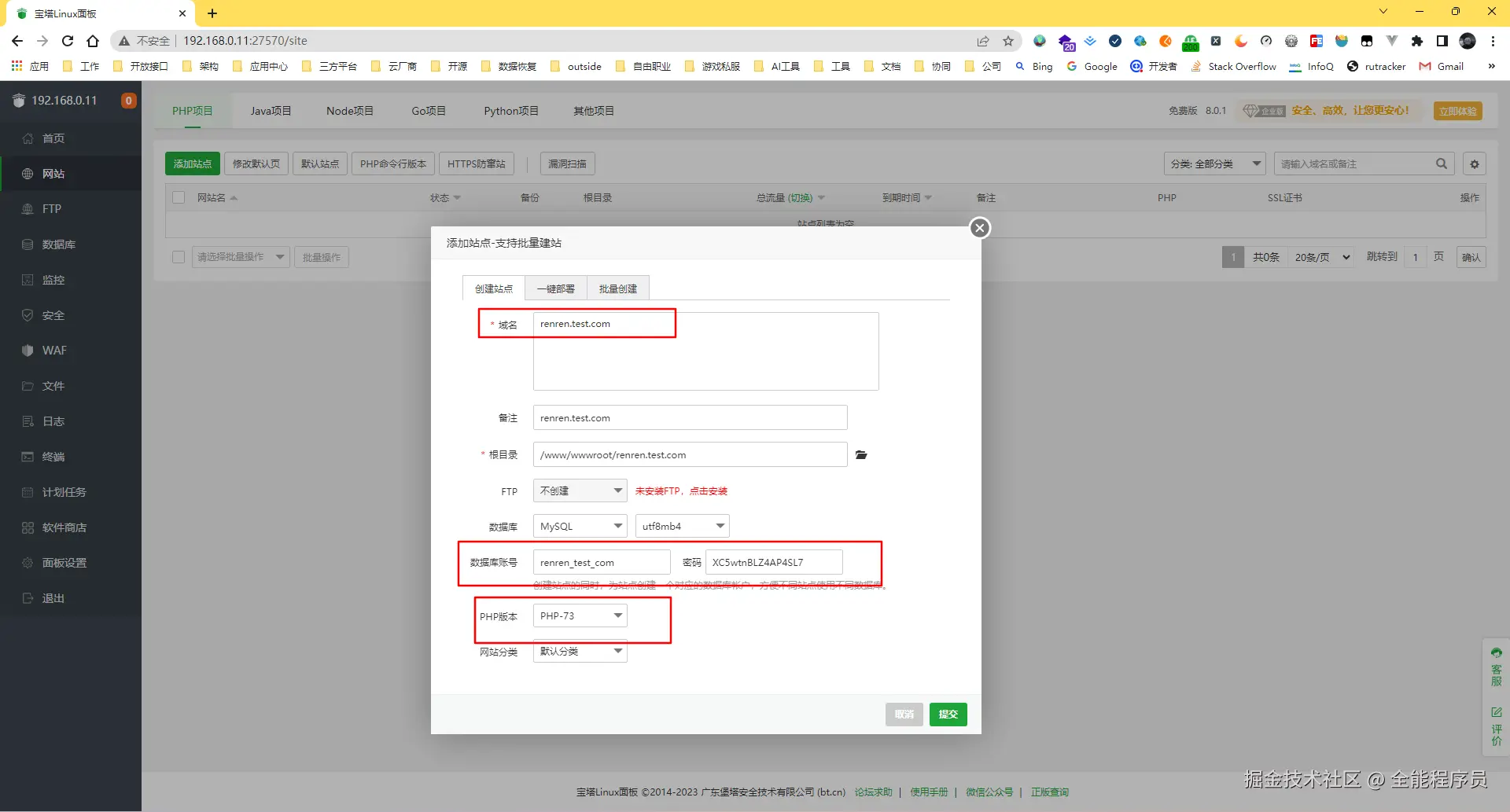Click the HTTPS防窜站 button
Screen dimensions: 1510x812
[477, 164]
